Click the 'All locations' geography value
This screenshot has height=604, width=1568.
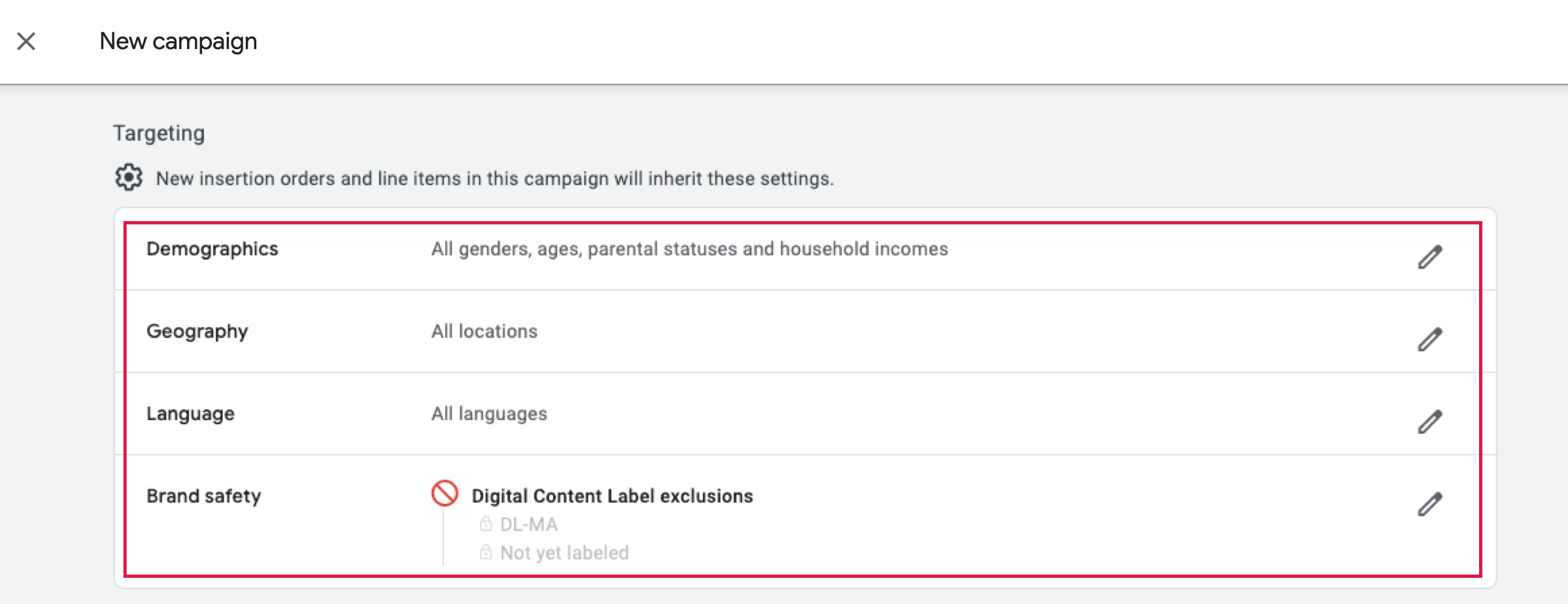click(484, 331)
